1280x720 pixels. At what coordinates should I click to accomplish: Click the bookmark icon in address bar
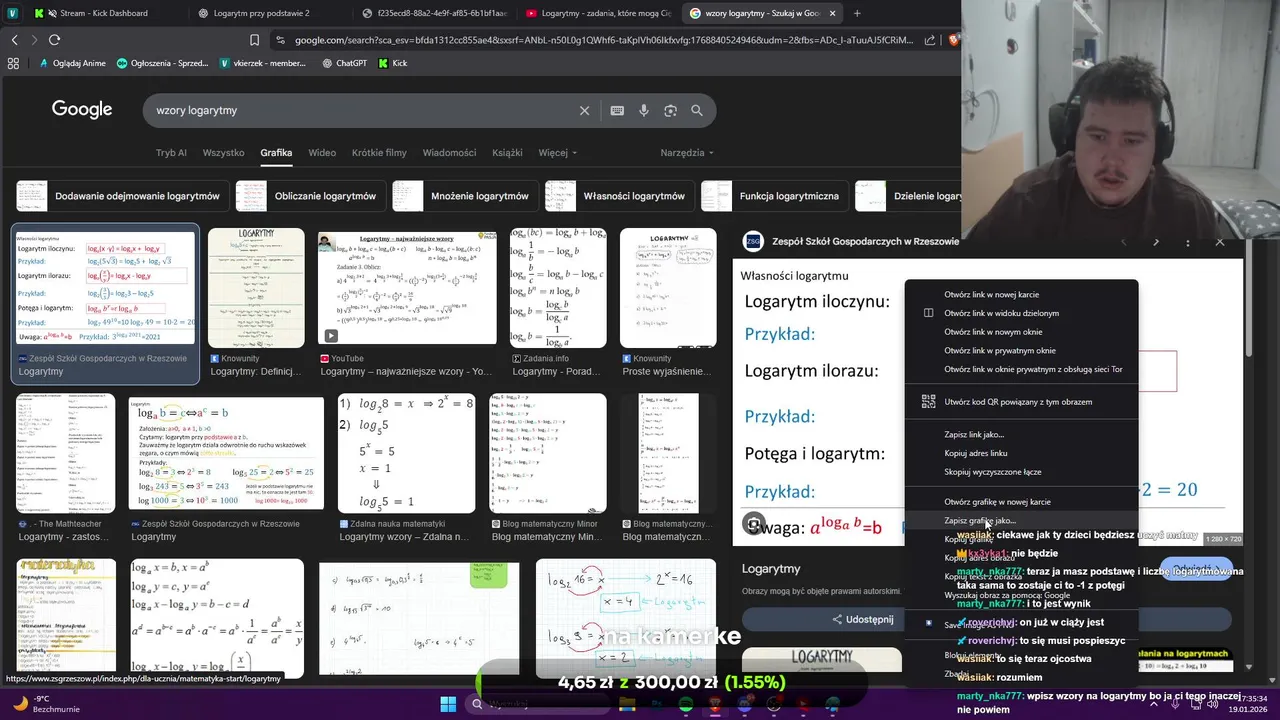coord(254,40)
